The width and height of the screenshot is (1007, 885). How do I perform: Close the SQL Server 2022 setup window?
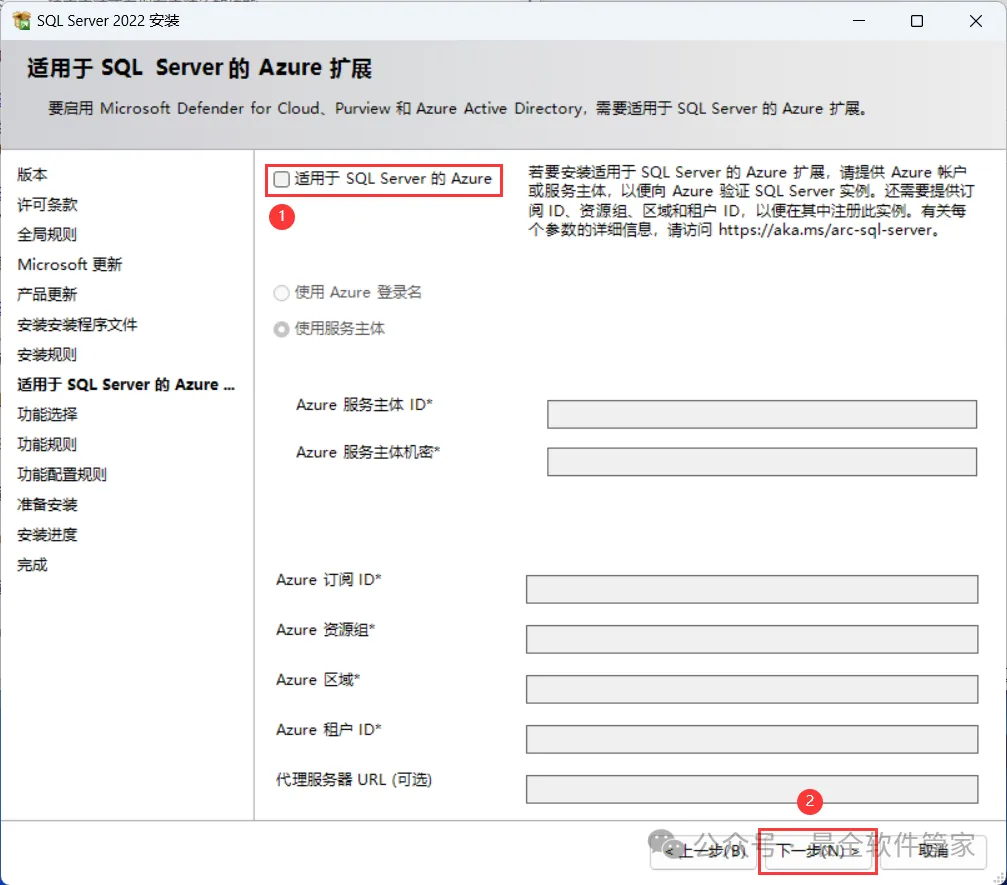[x=976, y=21]
